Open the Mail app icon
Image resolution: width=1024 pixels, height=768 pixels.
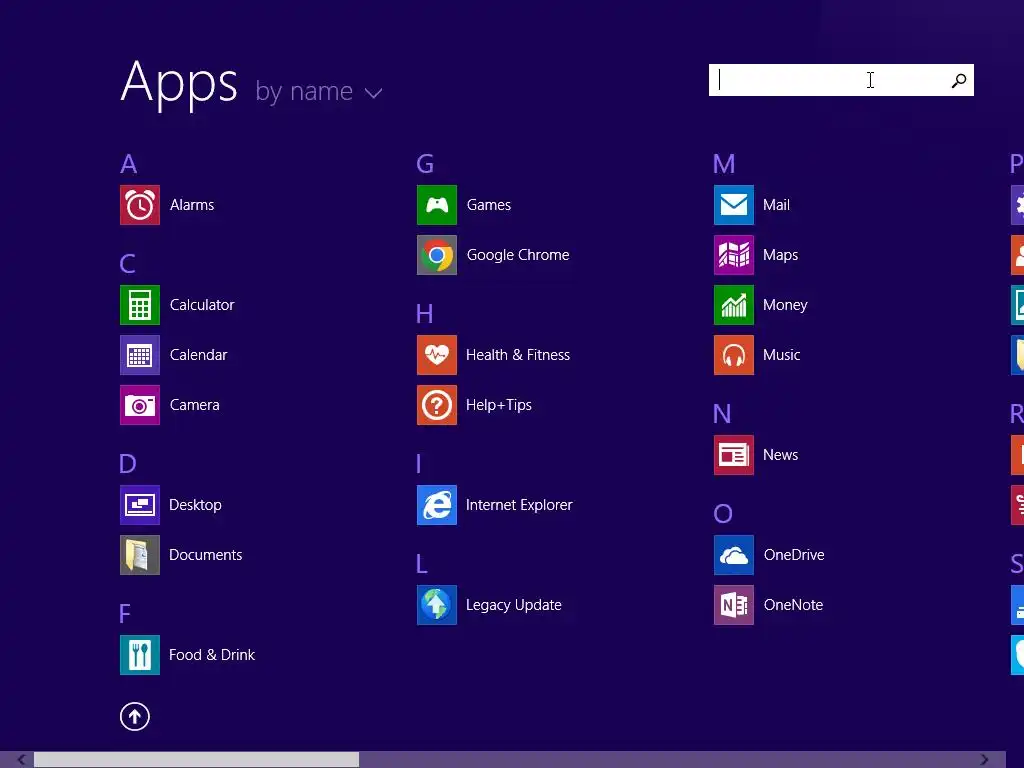coord(734,205)
